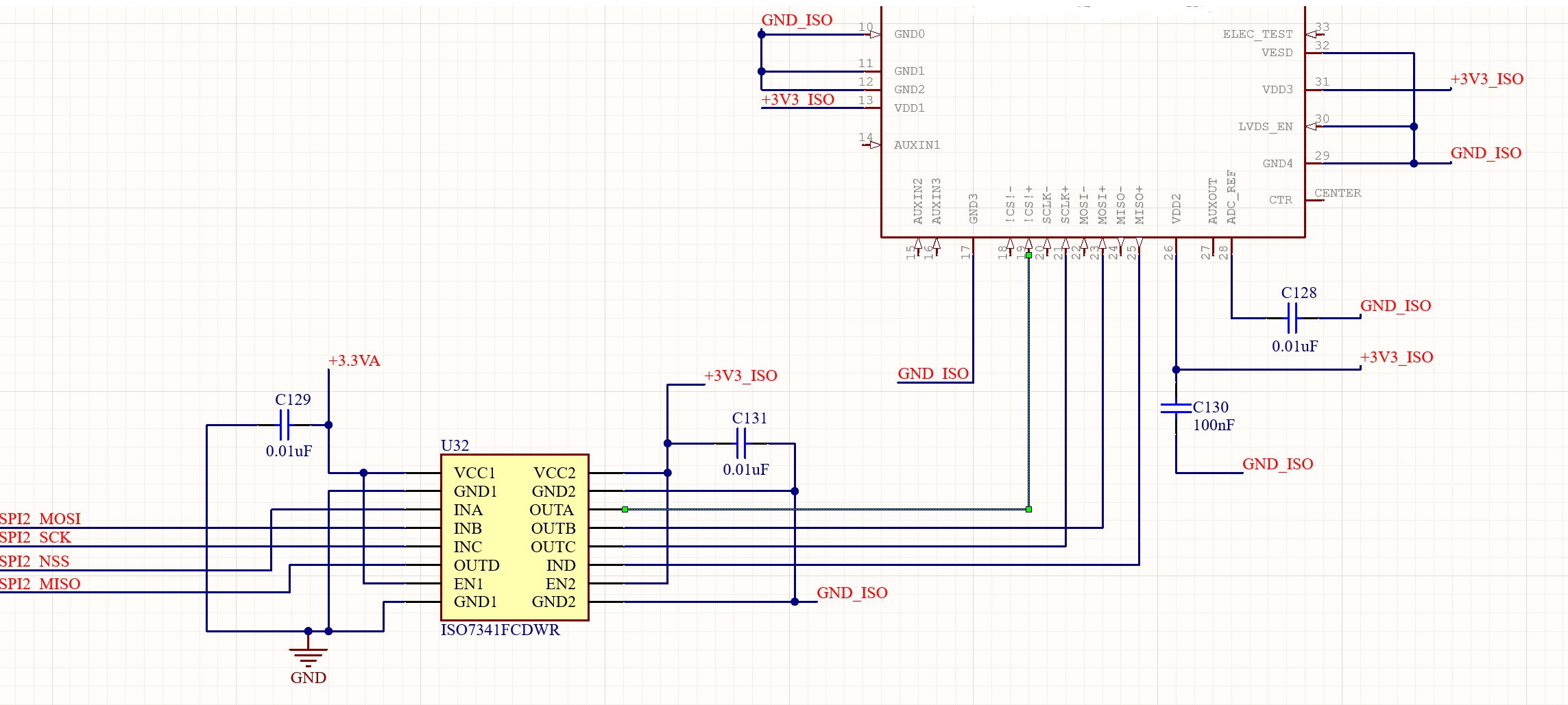1568x705 pixels.
Task: Click the IND pin on U32
Action: click(561, 565)
